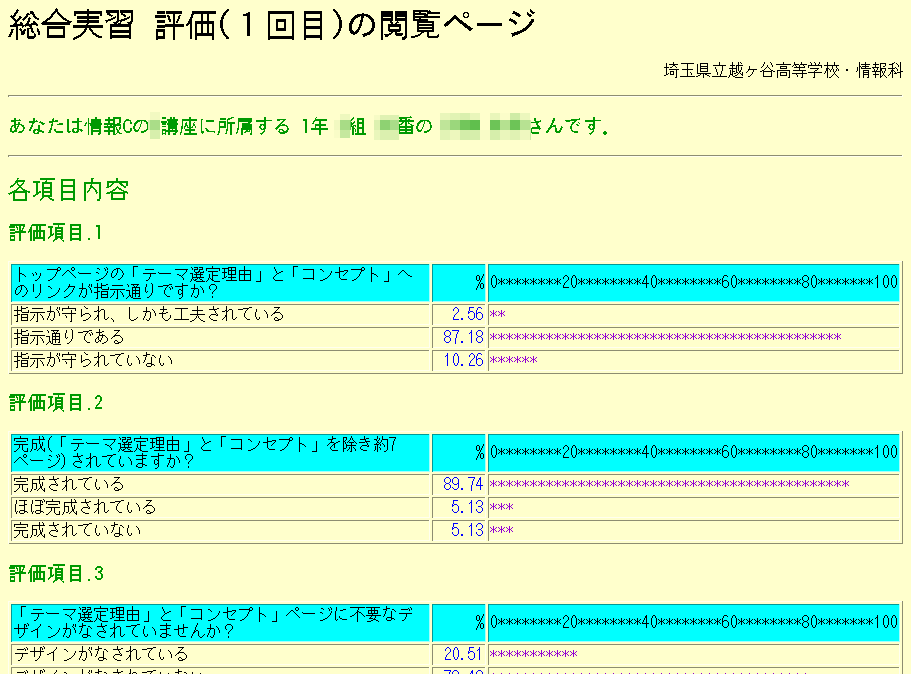Select the 指示通りである row label
911x674 pixels.
[69, 337]
